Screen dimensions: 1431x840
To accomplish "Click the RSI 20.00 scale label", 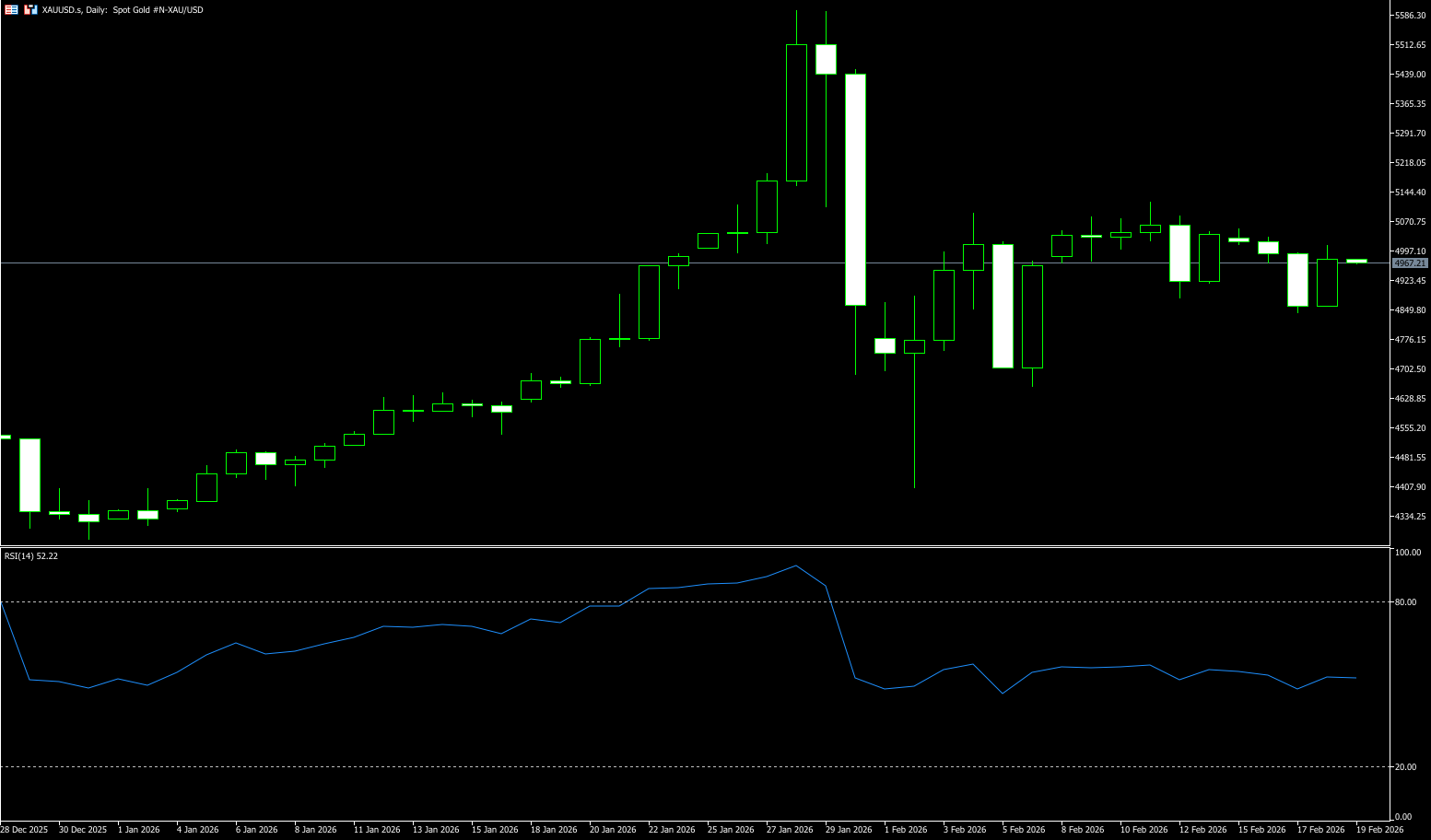I will pos(1407,767).
